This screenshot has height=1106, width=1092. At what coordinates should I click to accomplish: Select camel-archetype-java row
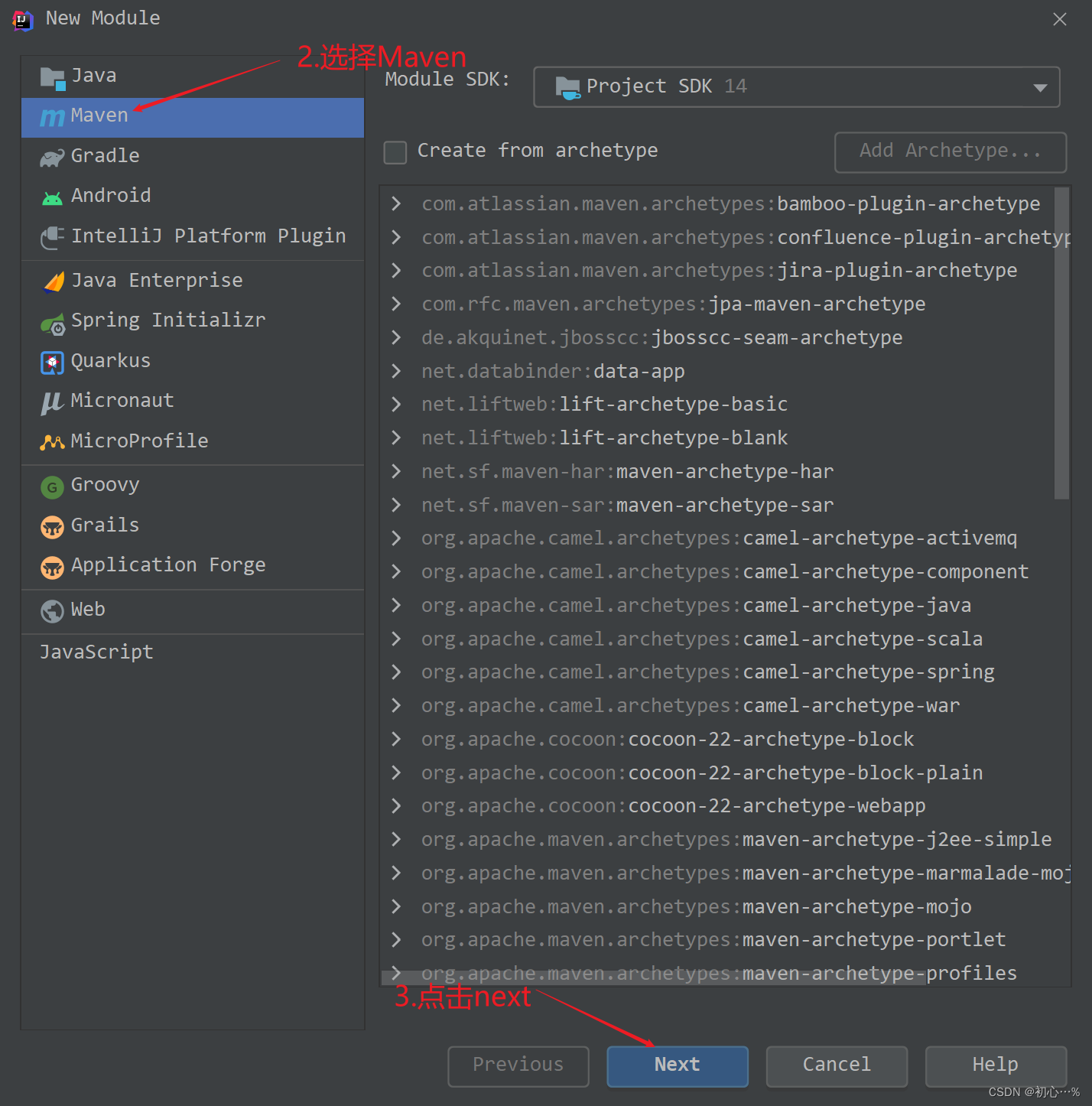725,605
